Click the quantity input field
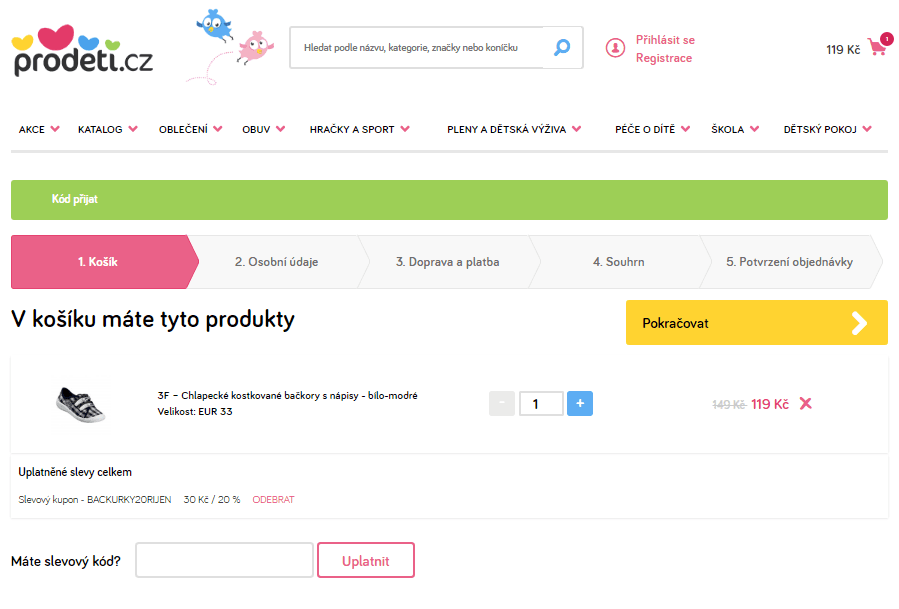The image size is (899, 609). [541, 404]
